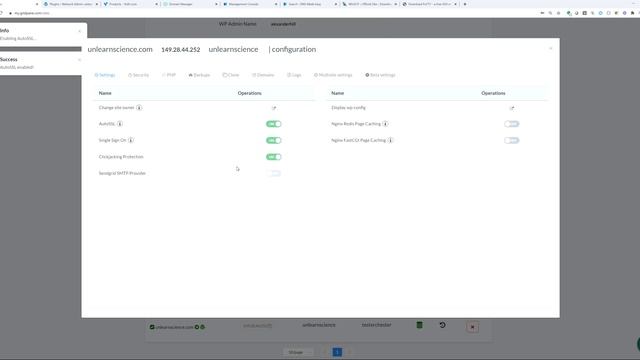Enable the Sendgrid SMTP Provider switch
Screen dimensions: 640x360
point(274,173)
